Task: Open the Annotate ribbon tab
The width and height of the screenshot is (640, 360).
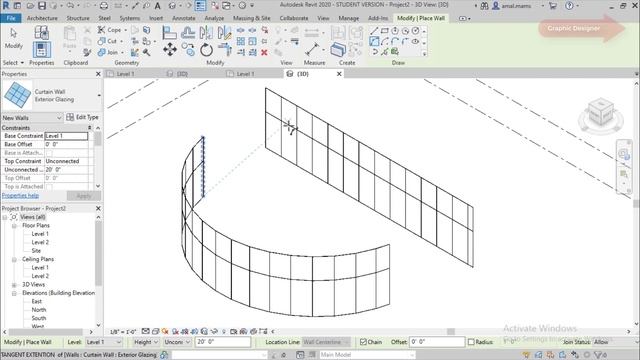Action: pyautogui.click(x=184, y=18)
